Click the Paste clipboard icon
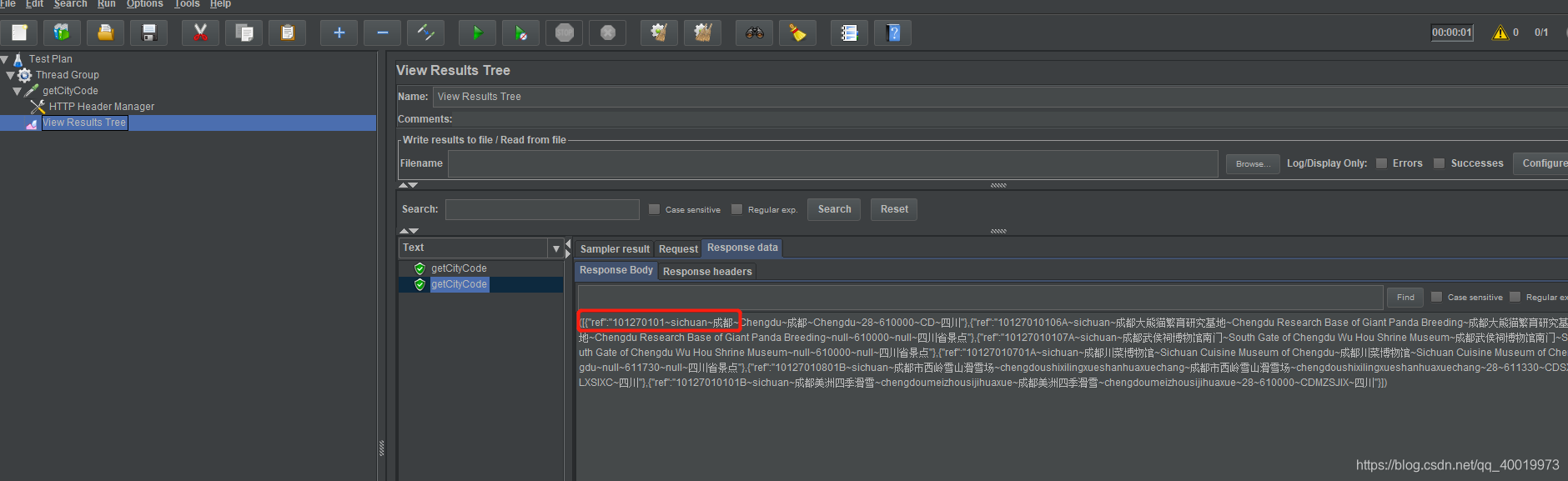The height and width of the screenshot is (481, 1568). tap(287, 33)
